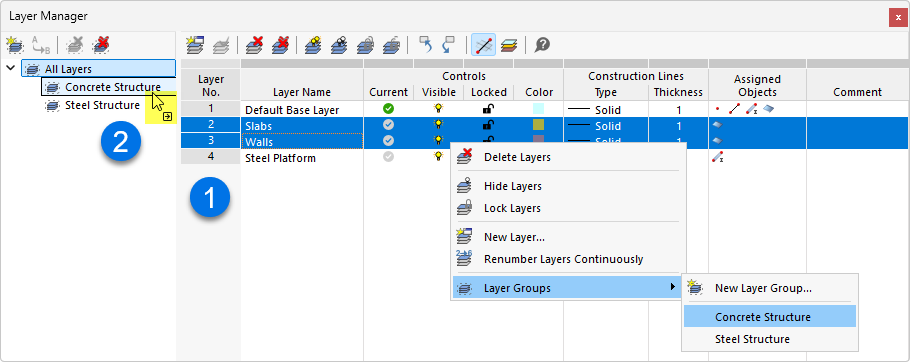Set Walls as the current layer

point(388,140)
